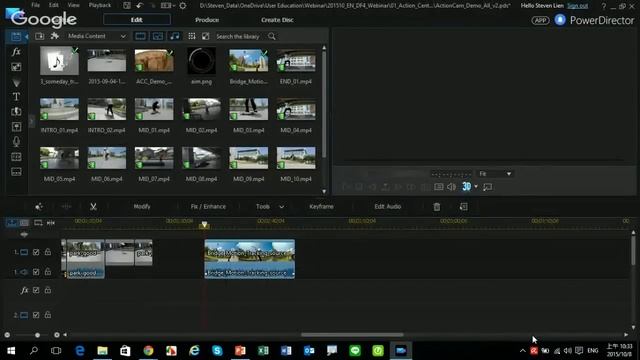Click the trash delete icon above timeline
This screenshot has height=360, width=640.
(437, 207)
